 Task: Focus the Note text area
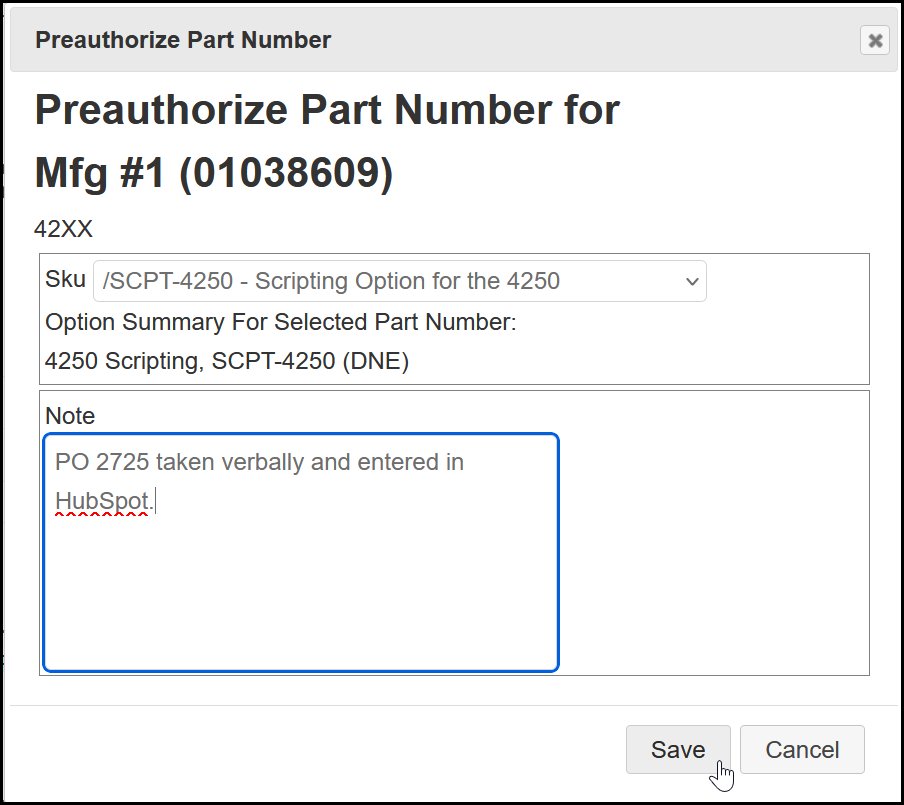[300, 580]
